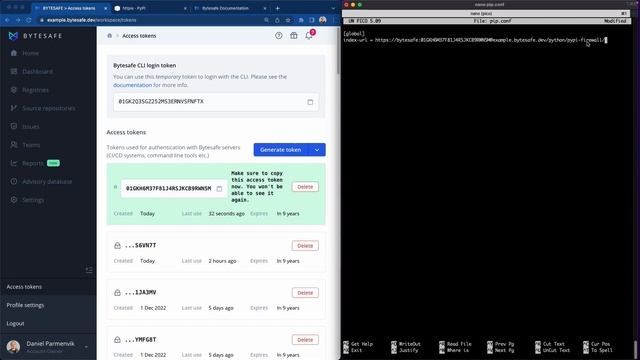This screenshot has width=640, height=360.
Task: Open Profile settings in the user menu
Action: click(25, 305)
